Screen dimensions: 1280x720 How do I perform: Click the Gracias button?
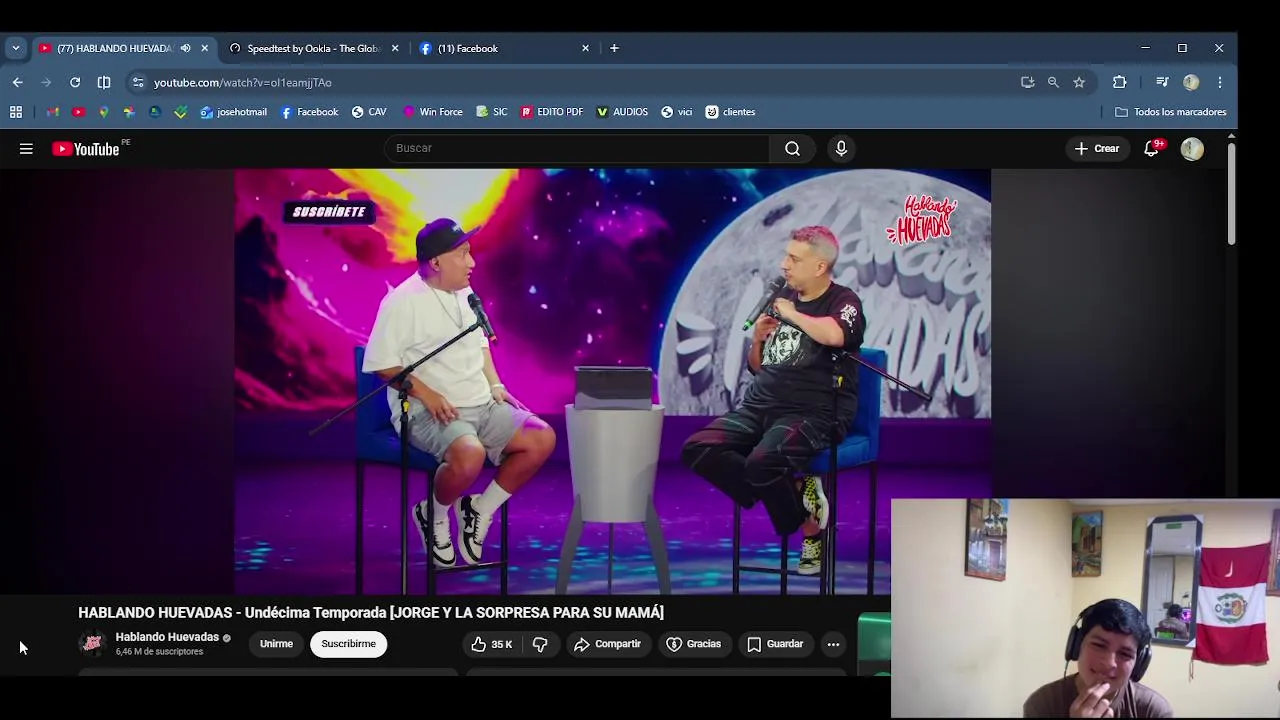pos(693,644)
